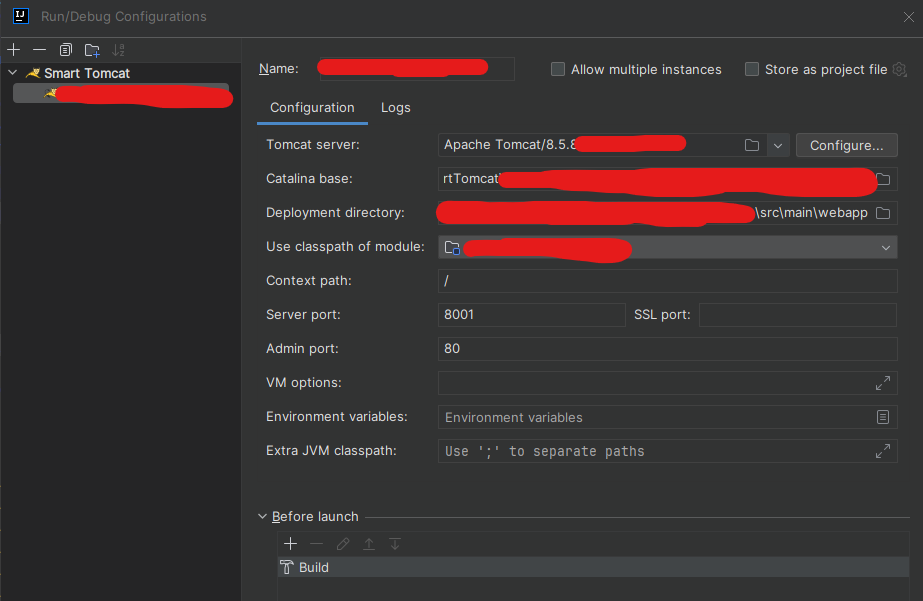Viewport: 923px width, 601px height.
Task: Move Before launch task down
Action: (395, 543)
